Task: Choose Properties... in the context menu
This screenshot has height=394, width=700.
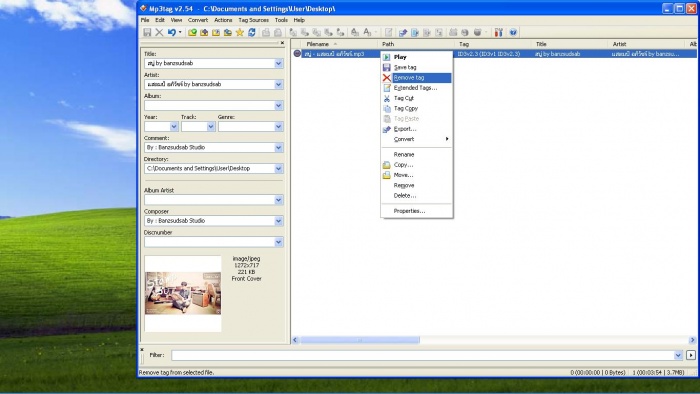Action: click(x=417, y=211)
